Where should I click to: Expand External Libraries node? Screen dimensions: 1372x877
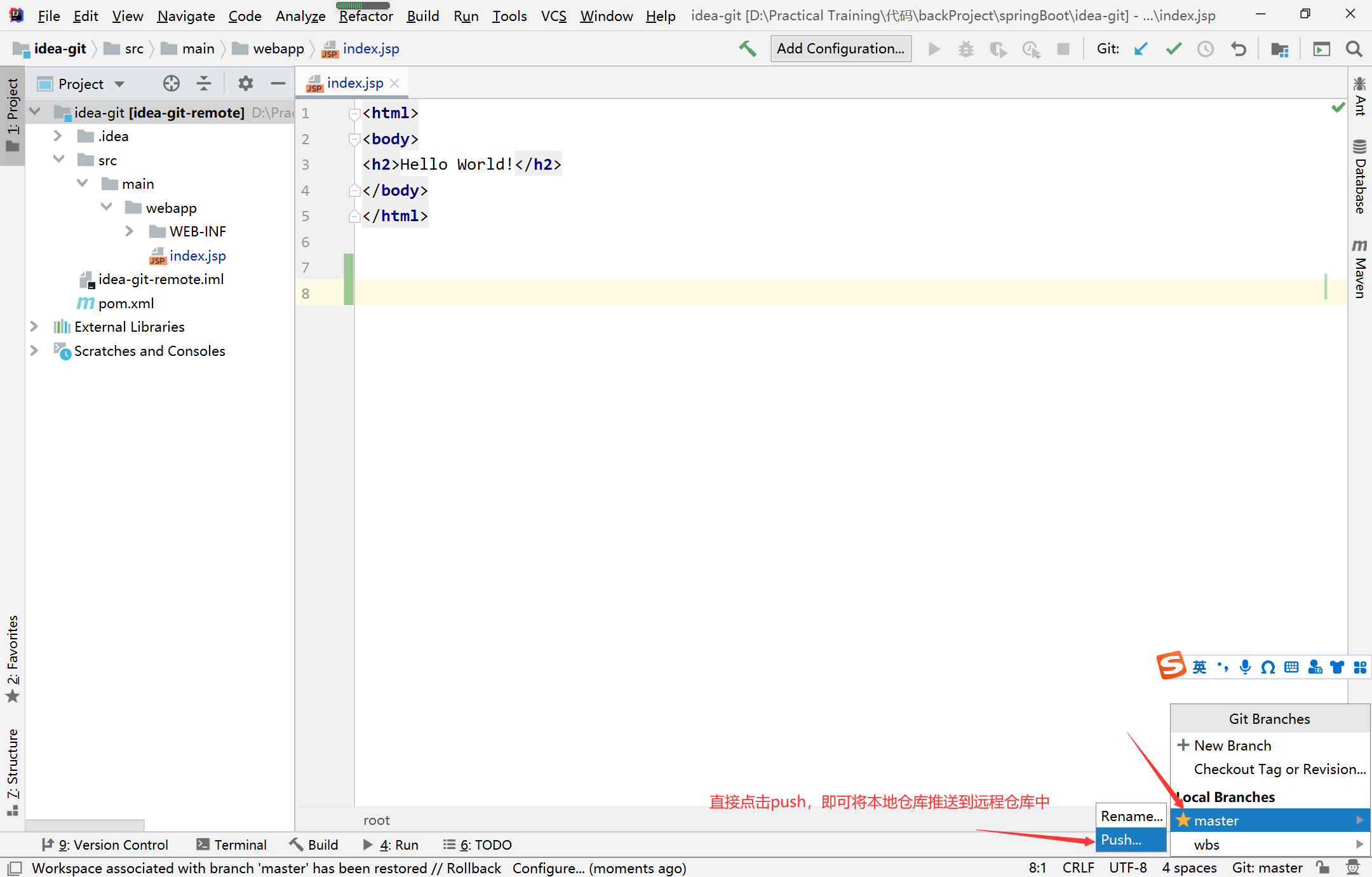[34, 327]
